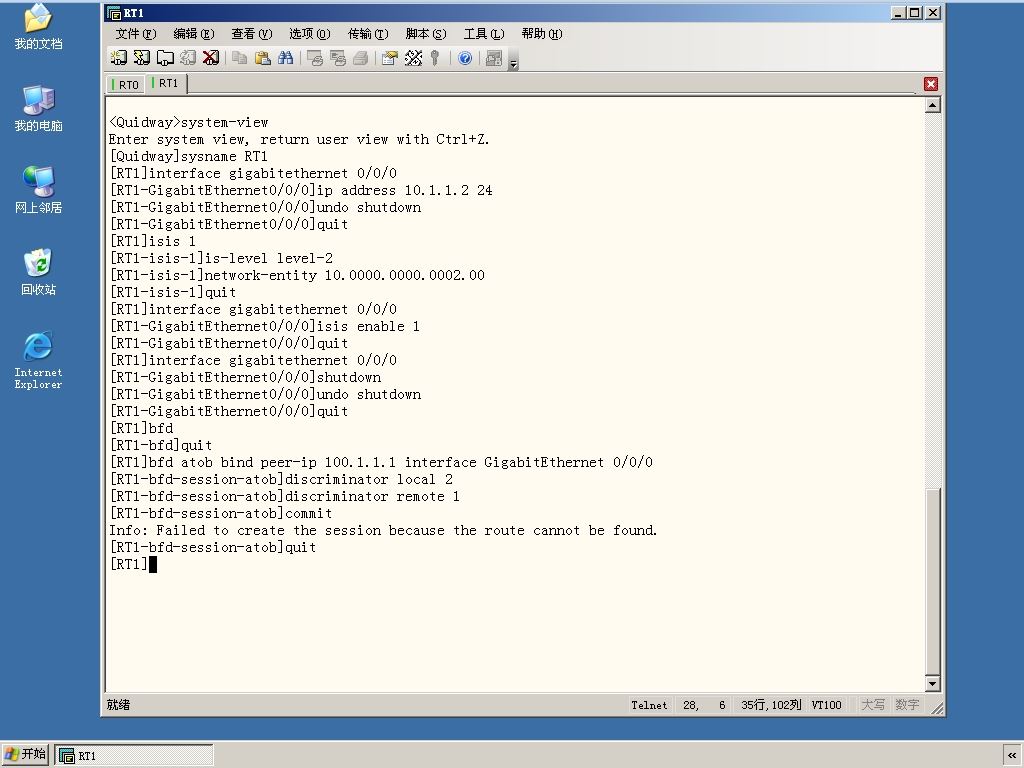Launch Internet Explorer from the desktop
The height and width of the screenshot is (768, 1024).
point(39,360)
